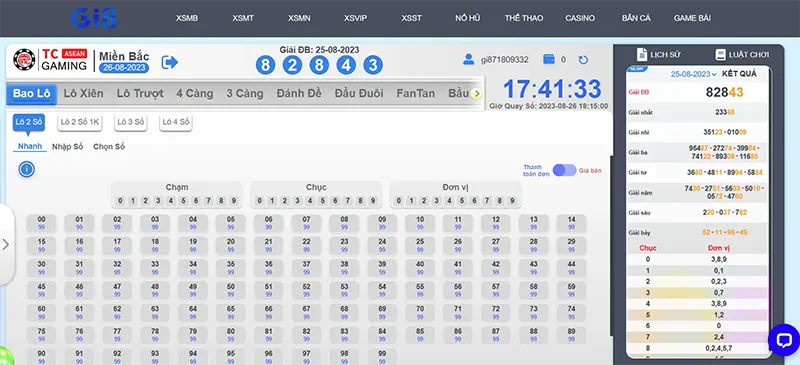Open Luật Chơi rules icon

720,54
